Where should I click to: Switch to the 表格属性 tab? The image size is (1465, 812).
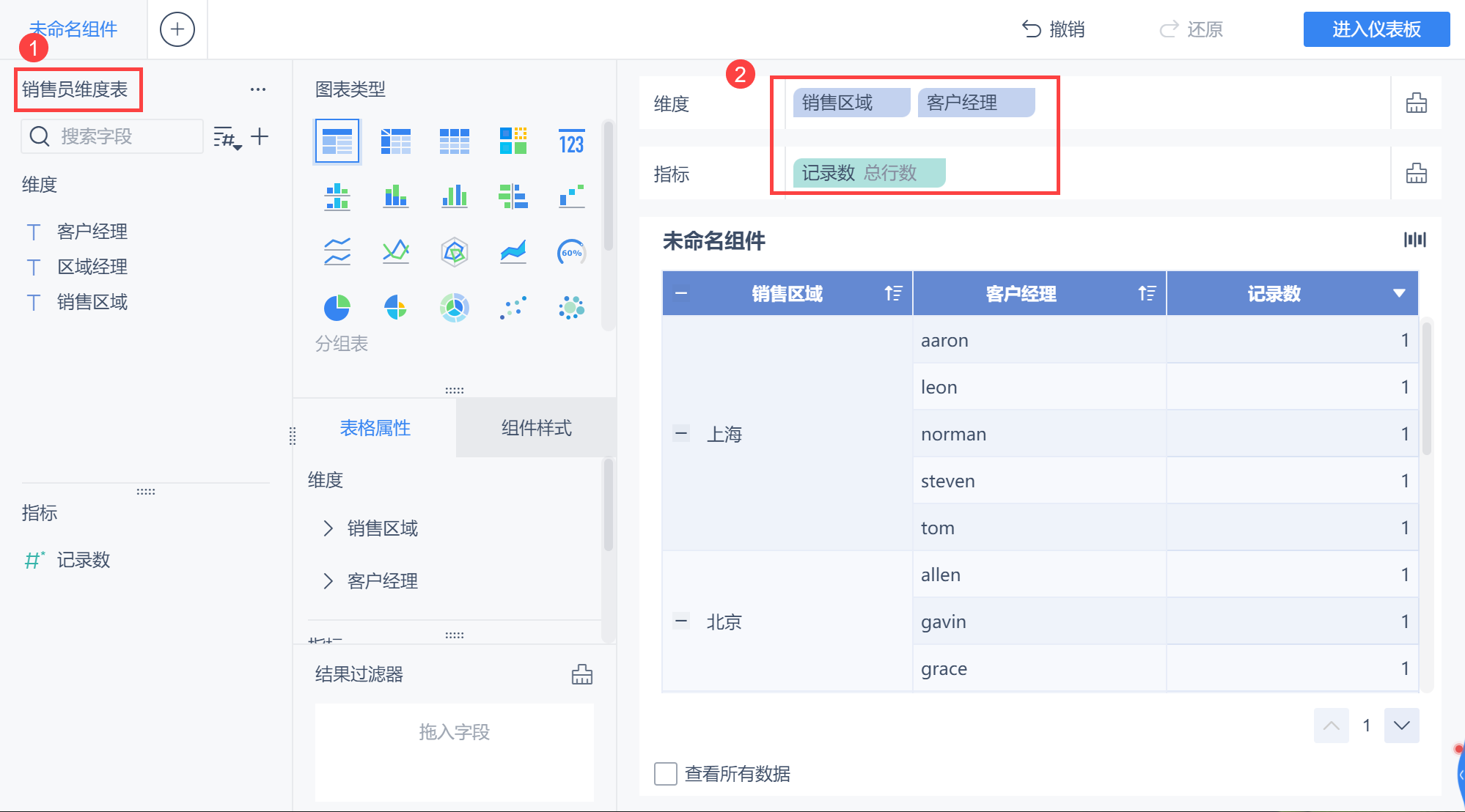375,428
